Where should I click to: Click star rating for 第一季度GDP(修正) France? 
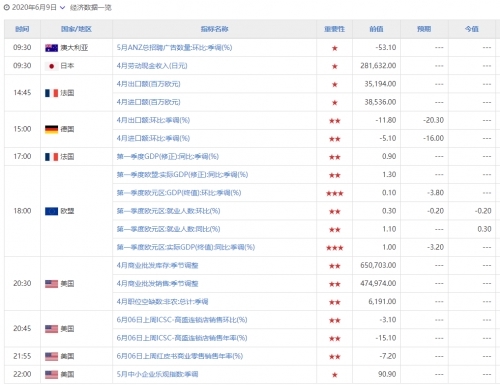(x=335, y=157)
